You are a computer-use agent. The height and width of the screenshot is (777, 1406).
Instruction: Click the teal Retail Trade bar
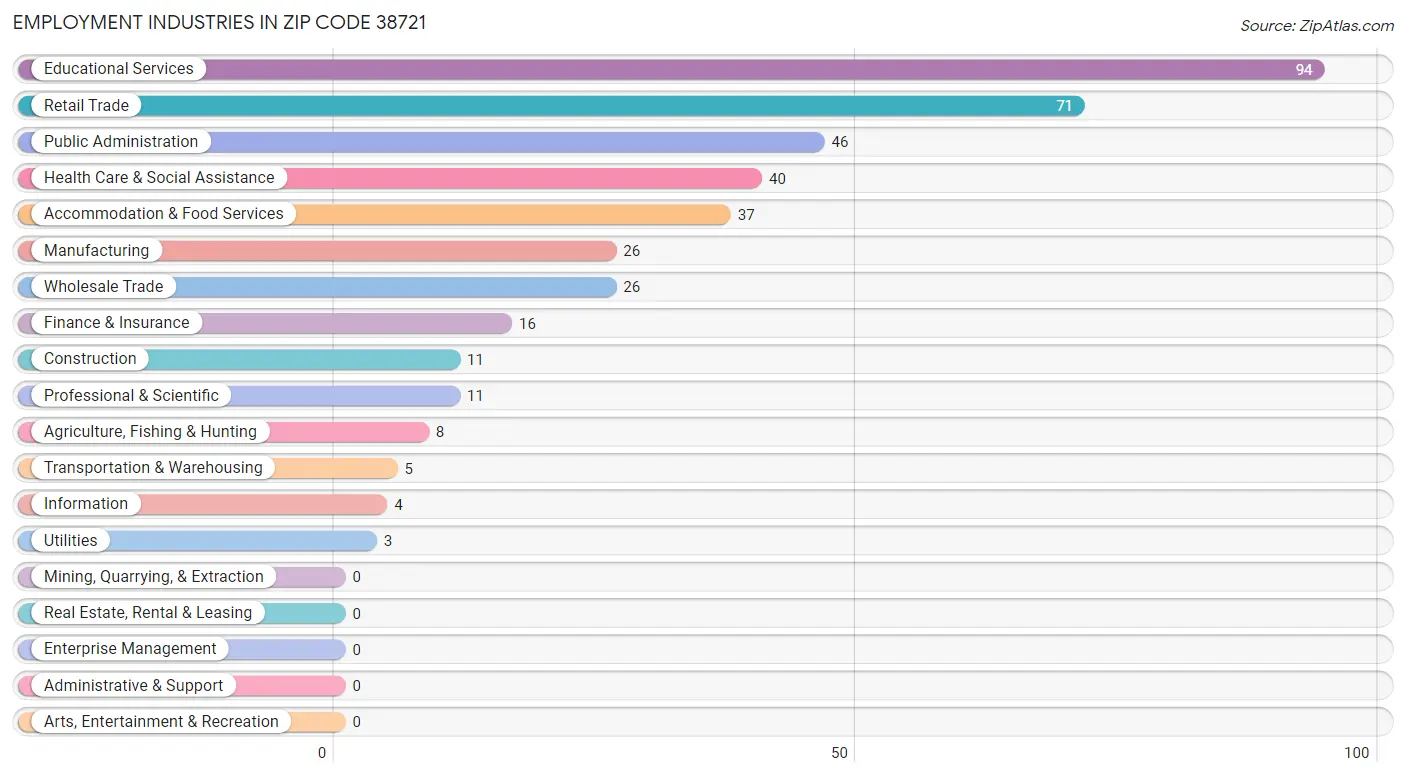point(551,105)
